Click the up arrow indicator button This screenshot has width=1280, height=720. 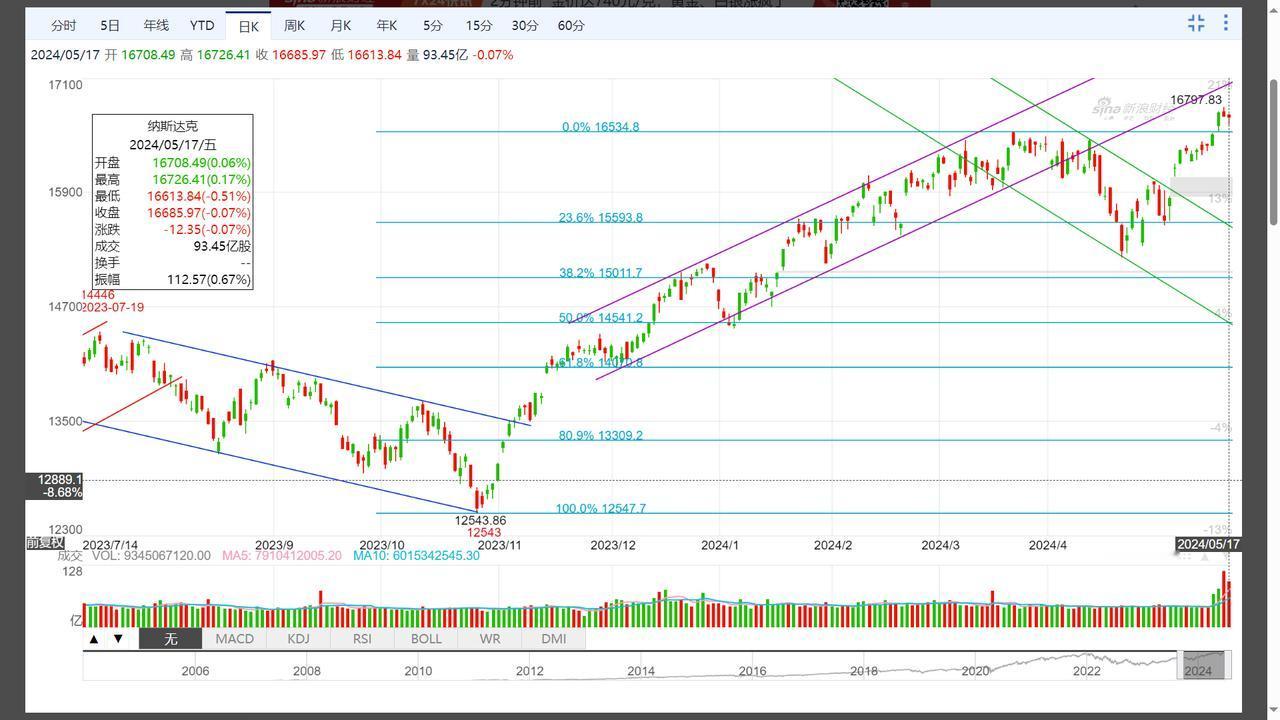pyautogui.click(x=94, y=638)
